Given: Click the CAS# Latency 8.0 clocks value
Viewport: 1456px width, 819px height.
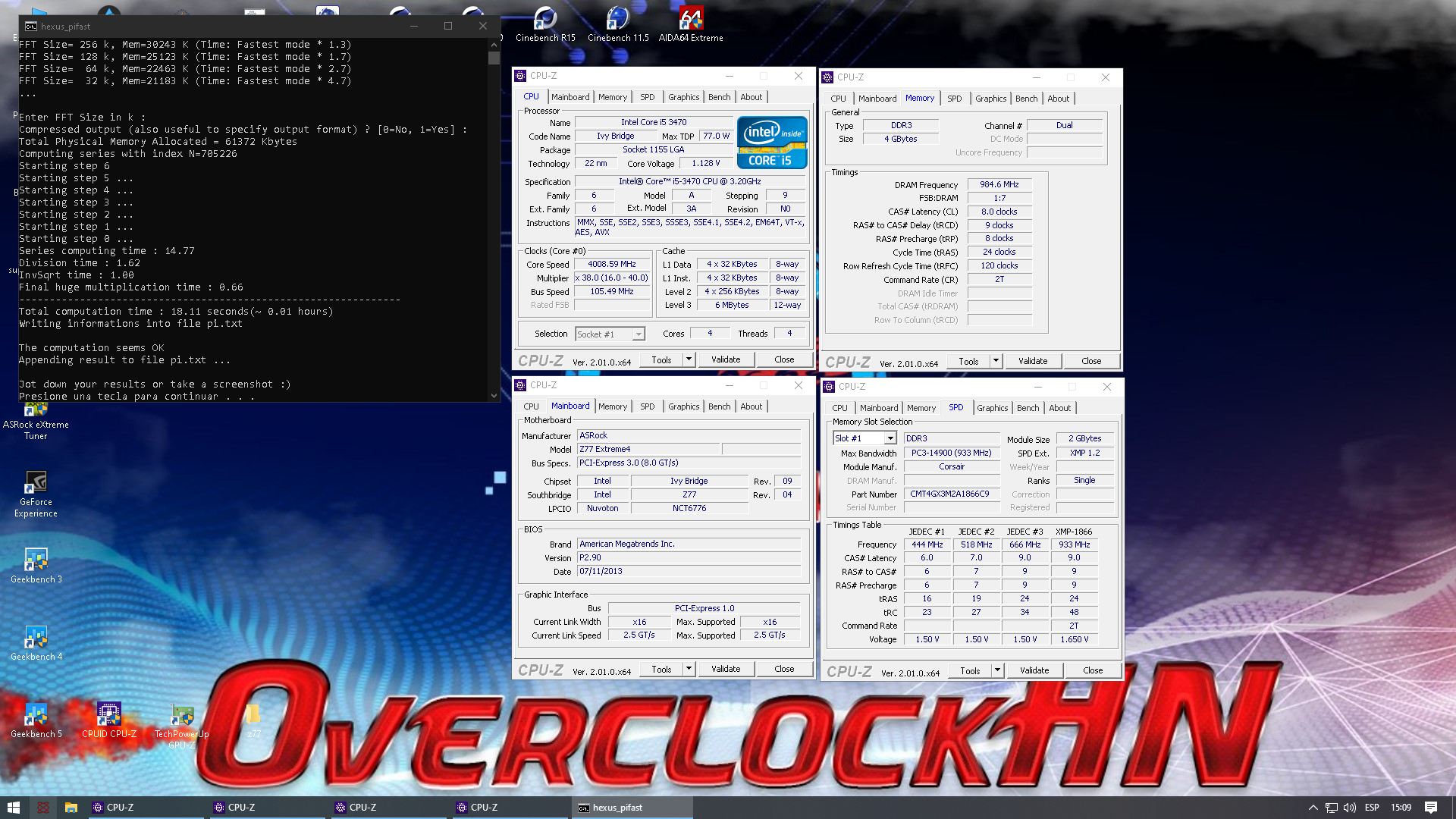Looking at the screenshot, I should pos(999,212).
